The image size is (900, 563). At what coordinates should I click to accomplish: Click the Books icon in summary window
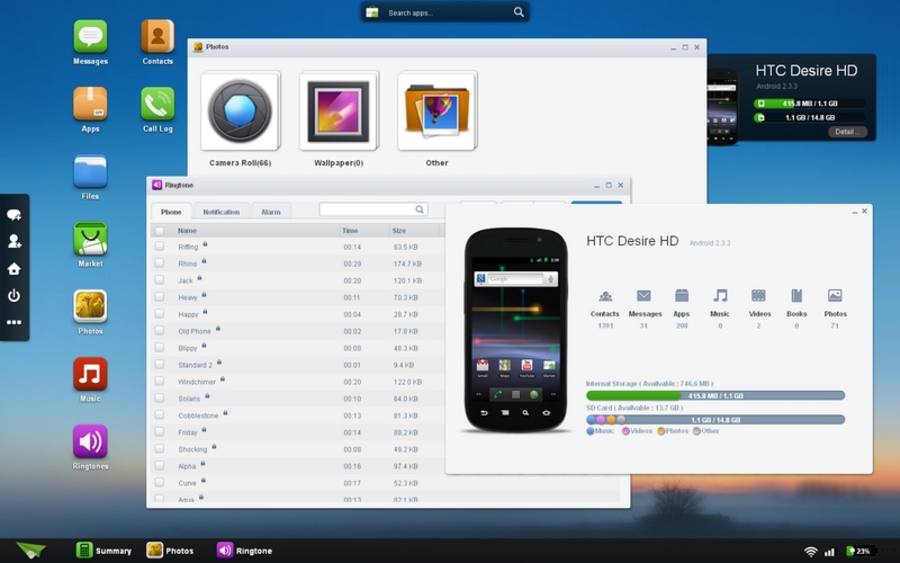(x=796, y=296)
